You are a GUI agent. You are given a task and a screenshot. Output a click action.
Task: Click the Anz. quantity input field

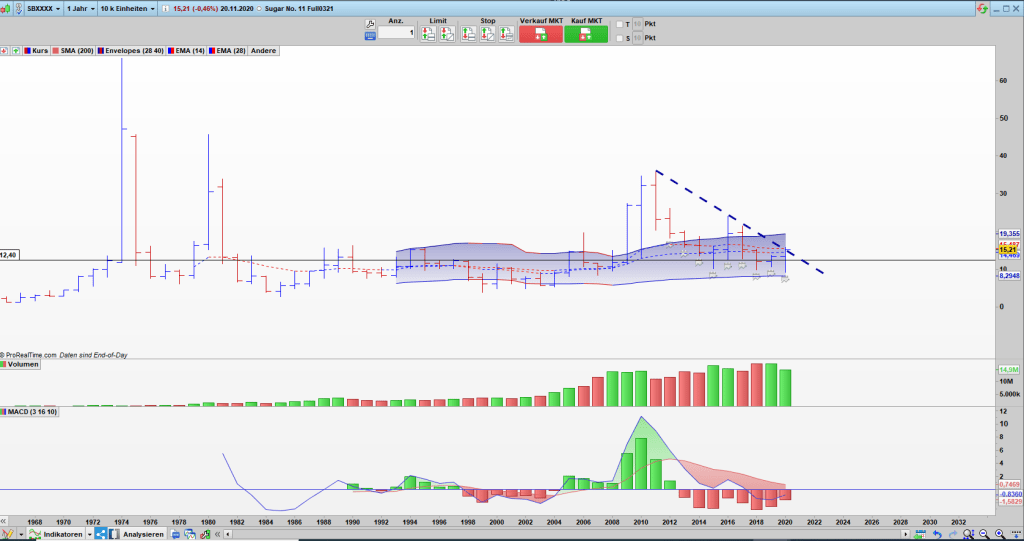click(396, 33)
